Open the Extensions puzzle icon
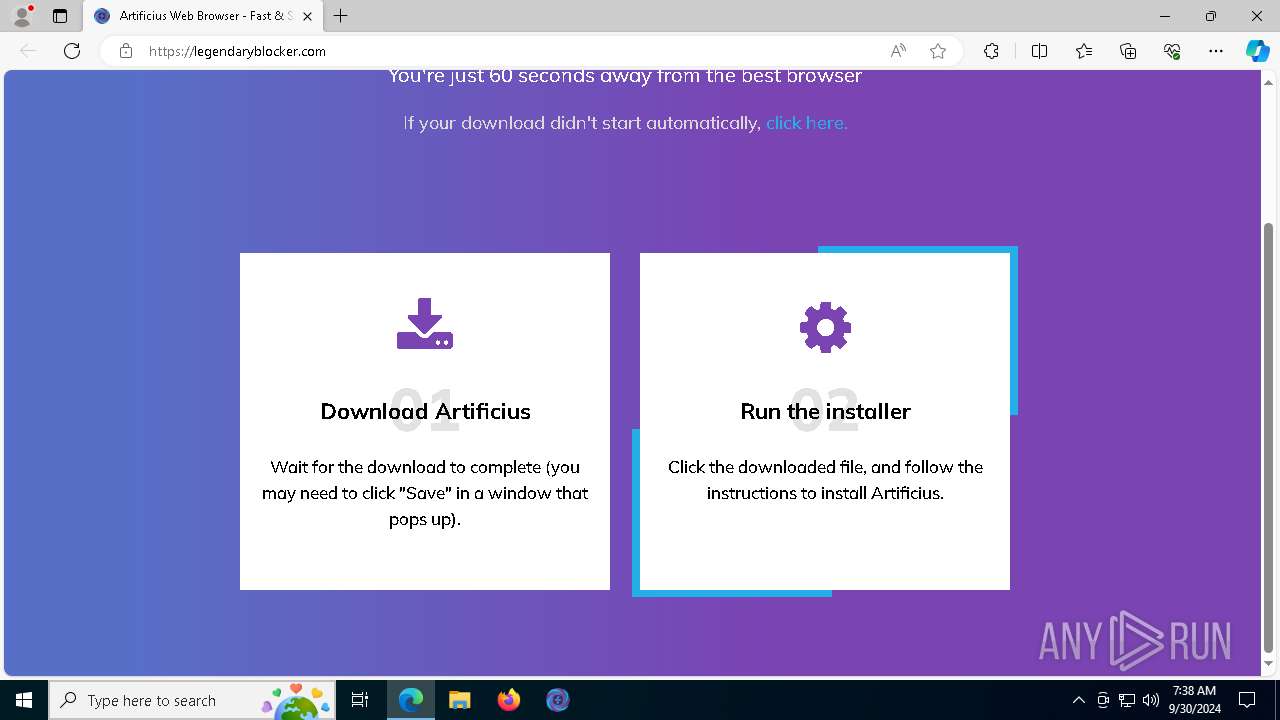 point(991,51)
